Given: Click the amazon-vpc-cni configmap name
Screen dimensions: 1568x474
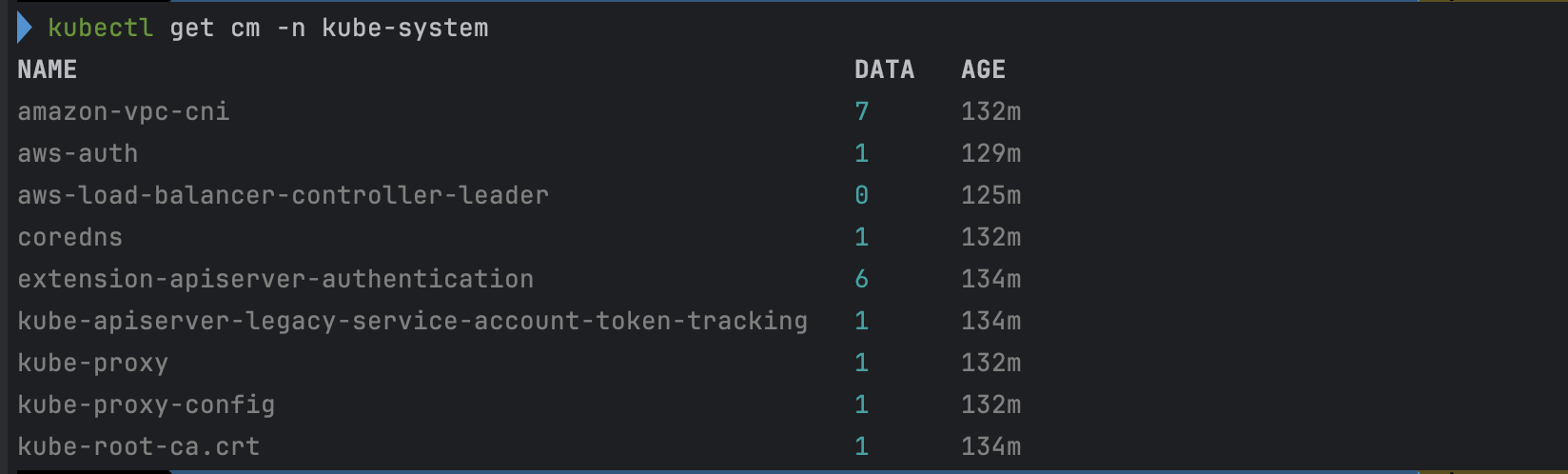Looking at the screenshot, I should click(124, 111).
